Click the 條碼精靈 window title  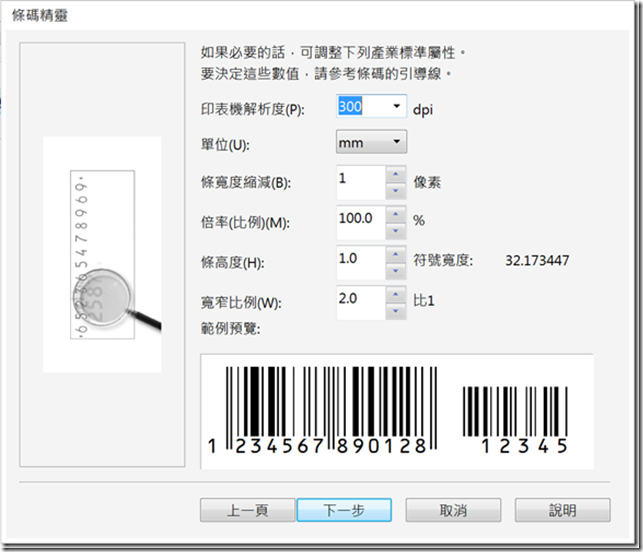[x=40, y=15]
